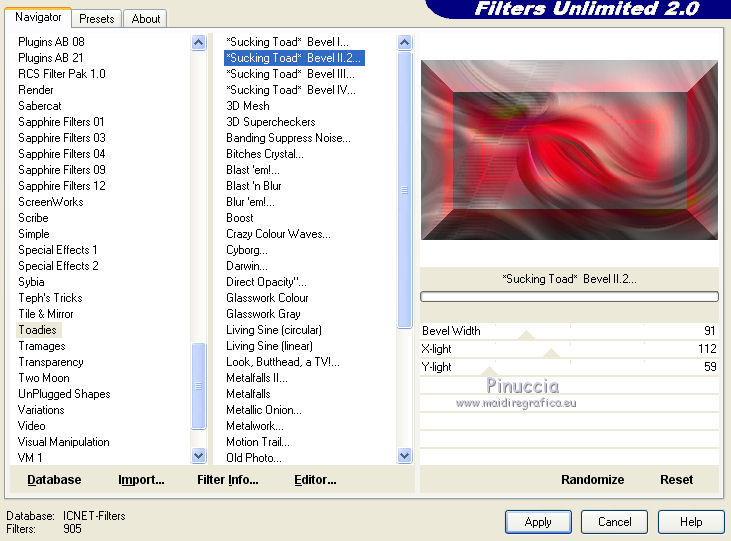
Task: Select the Motion Trail... filter
Action: tap(258, 442)
